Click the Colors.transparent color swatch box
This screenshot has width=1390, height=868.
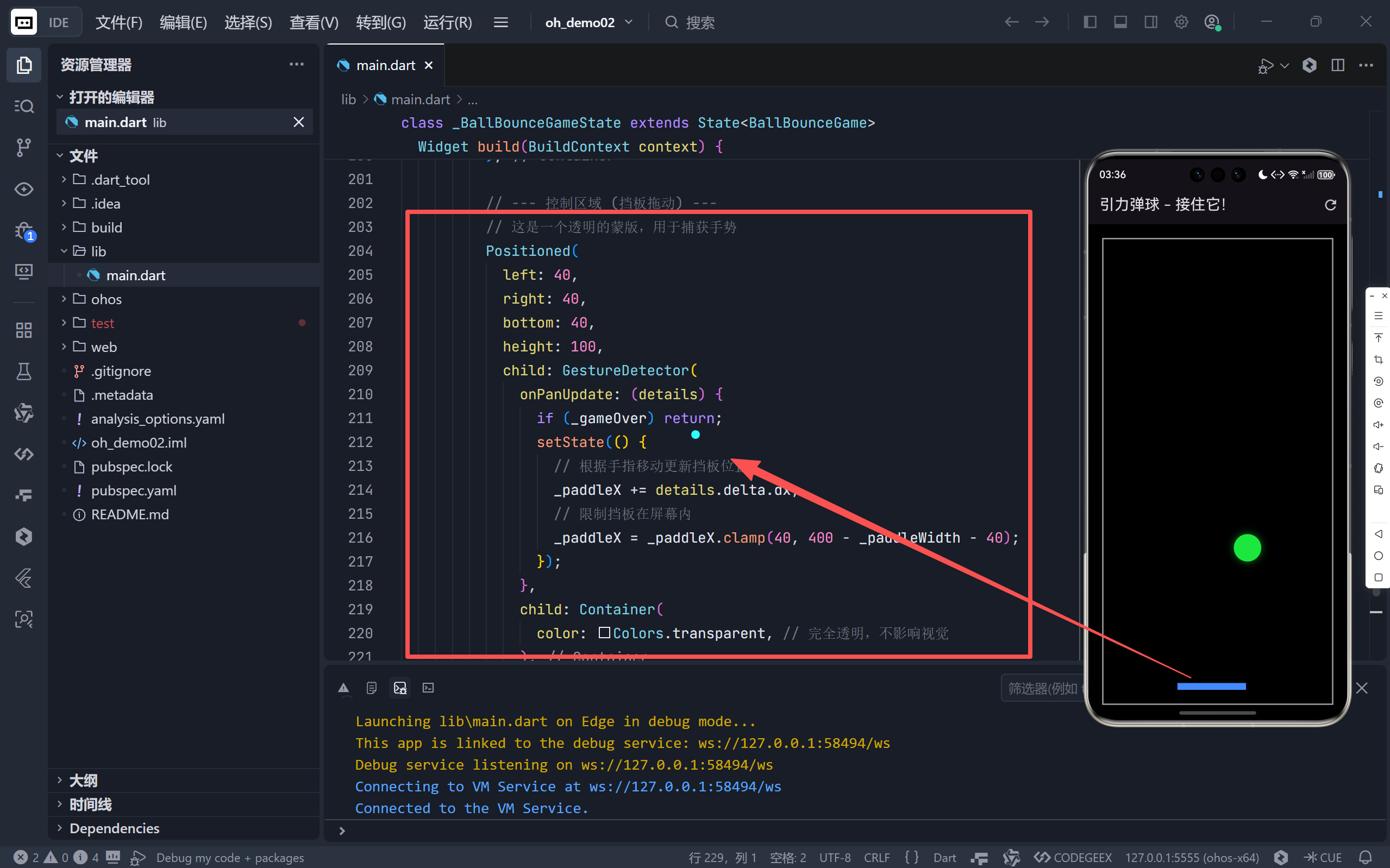coord(604,633)
